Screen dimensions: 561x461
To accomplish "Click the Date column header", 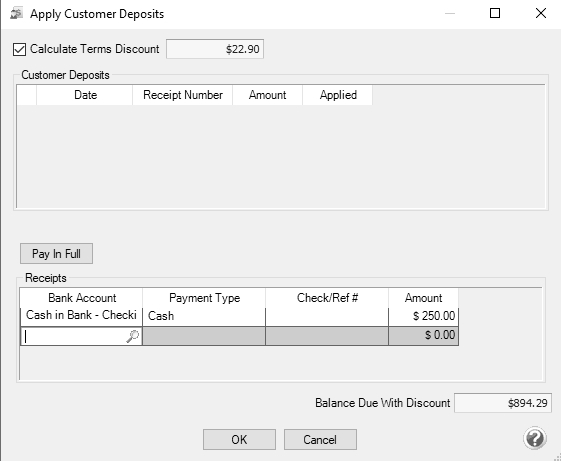I will click(85, 95).
